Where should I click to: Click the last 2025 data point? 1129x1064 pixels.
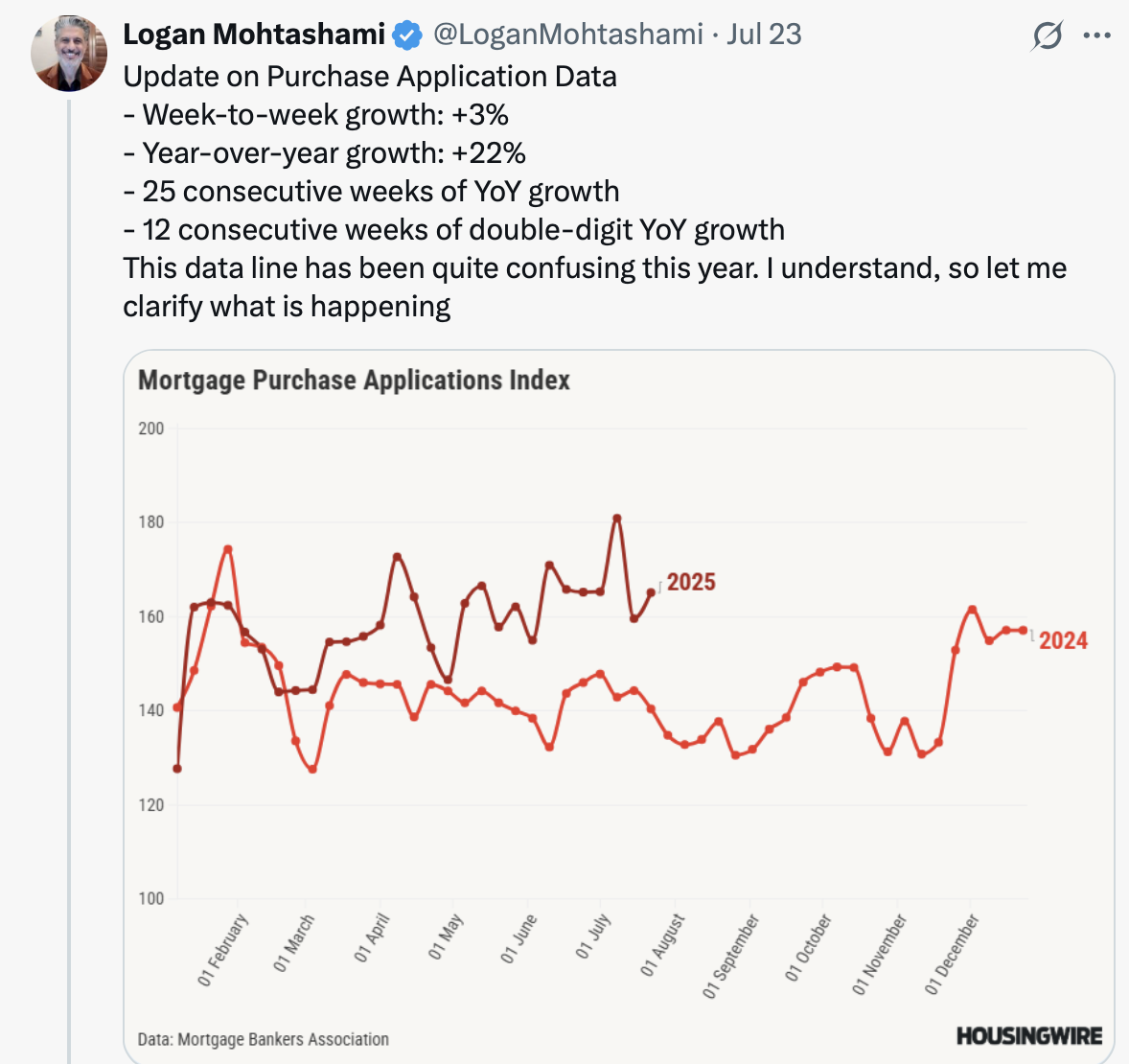pyautogui.click(x=651, y=592)
